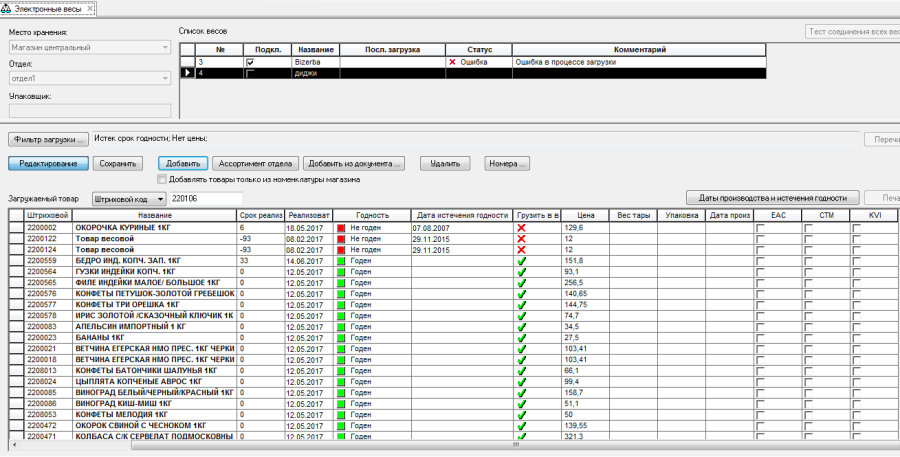Click red X load icon in row 2200122
Image resolution: width=900 pixels, height=457 pixels.
tap(522, 239)
